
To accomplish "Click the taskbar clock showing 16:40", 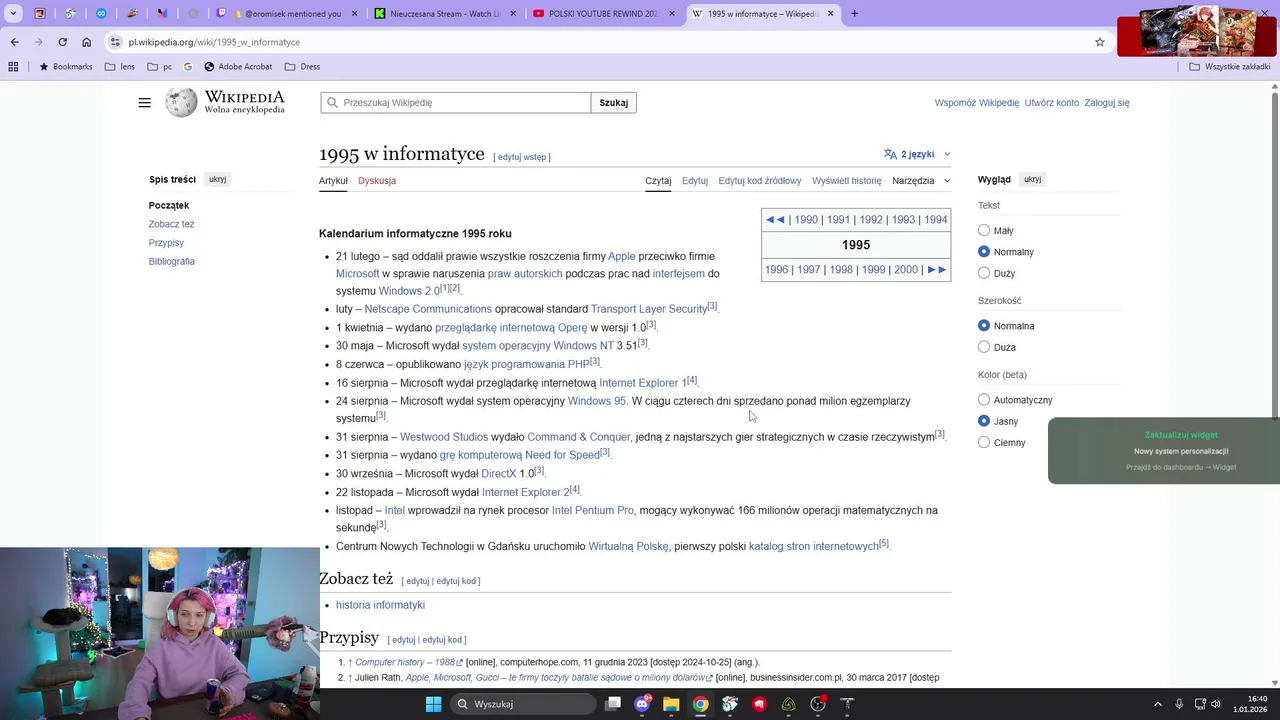I will coord(1250,704).
